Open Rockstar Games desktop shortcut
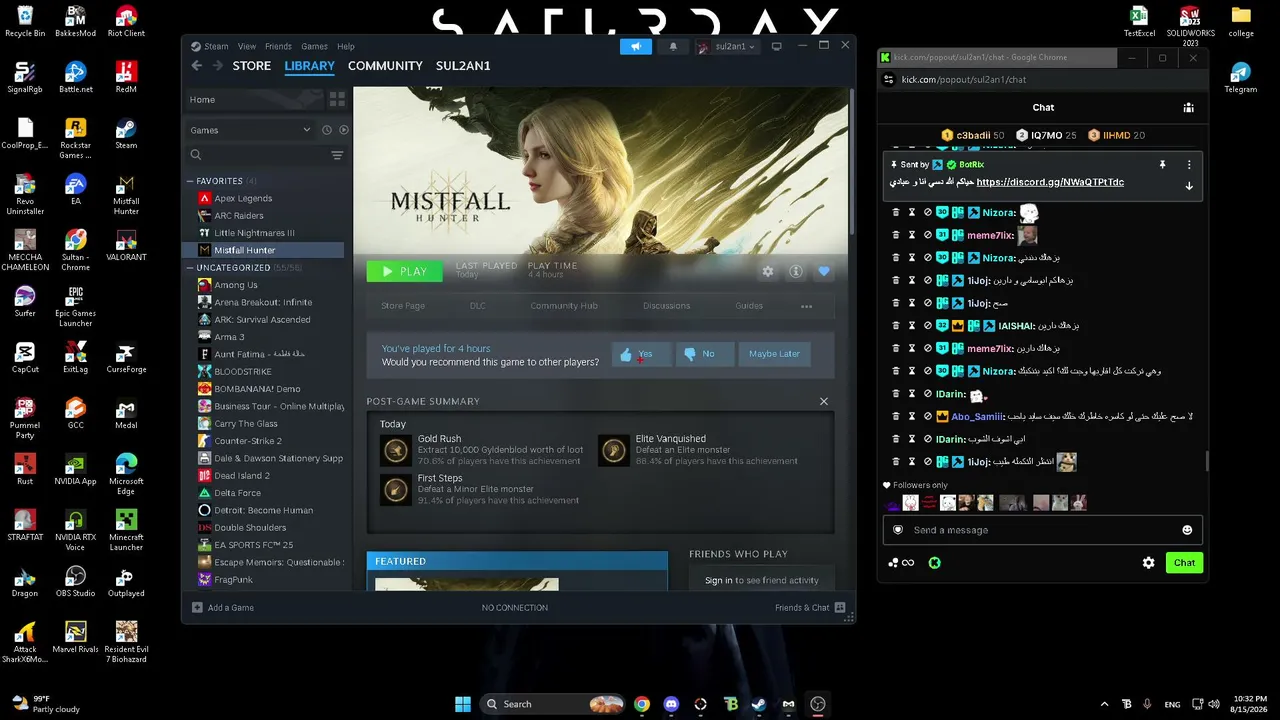 coord(75,139)
